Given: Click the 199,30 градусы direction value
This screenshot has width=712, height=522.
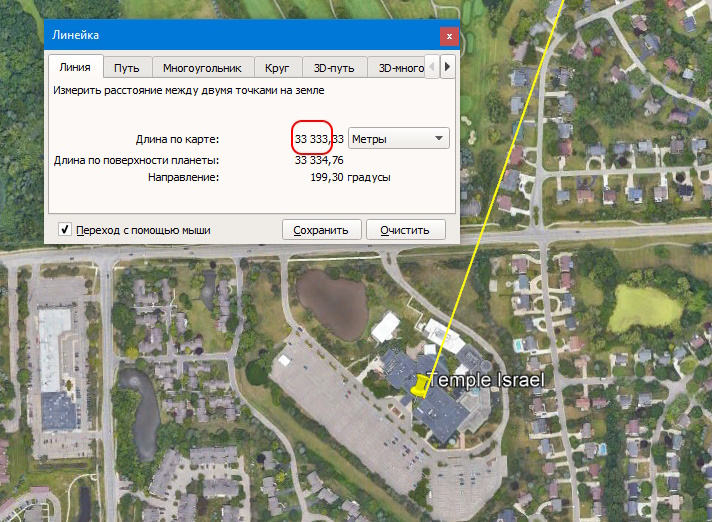Looking at the screenshot, I should (x=350, y=177).
